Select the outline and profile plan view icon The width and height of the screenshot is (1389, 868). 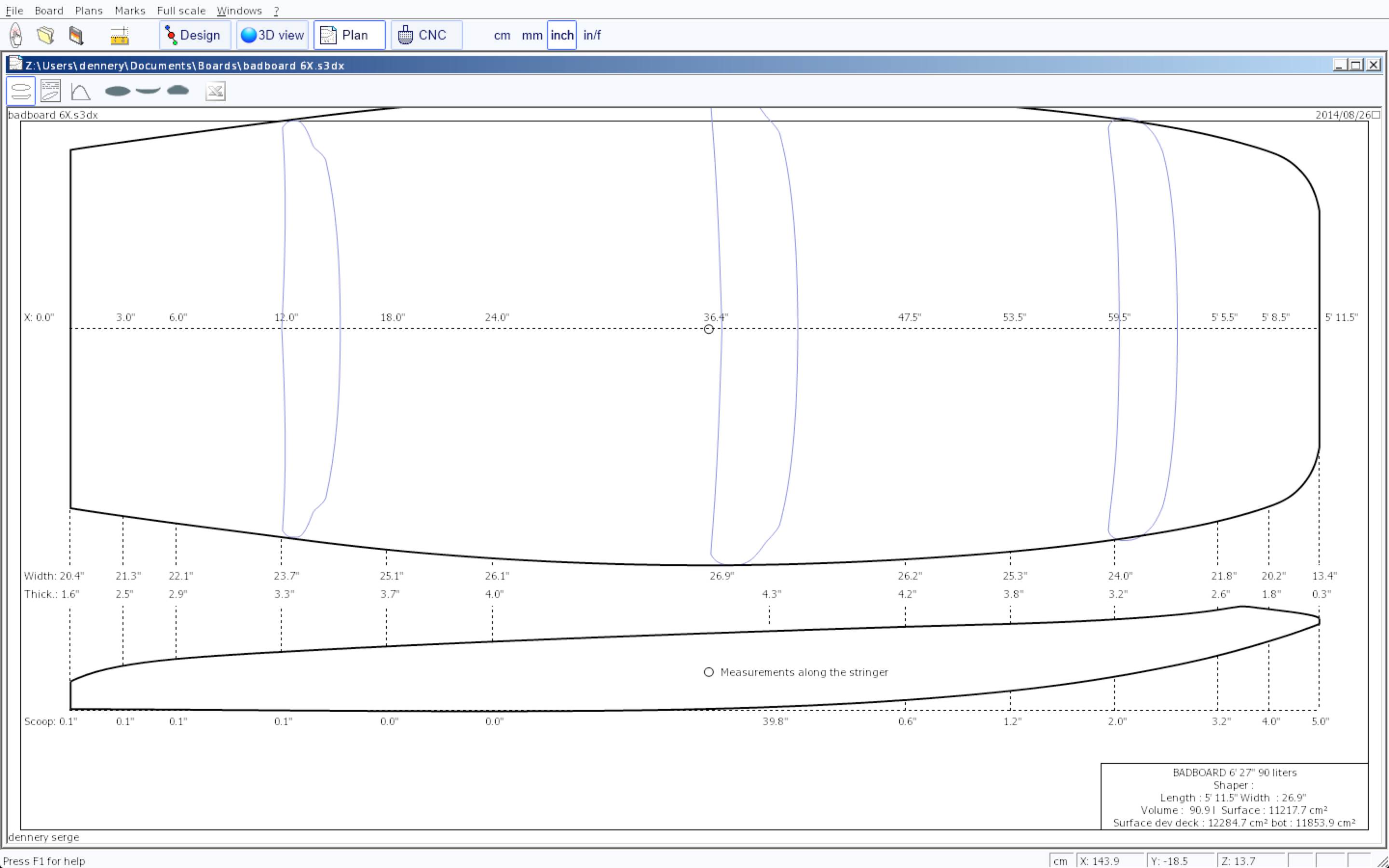[21, 91]
